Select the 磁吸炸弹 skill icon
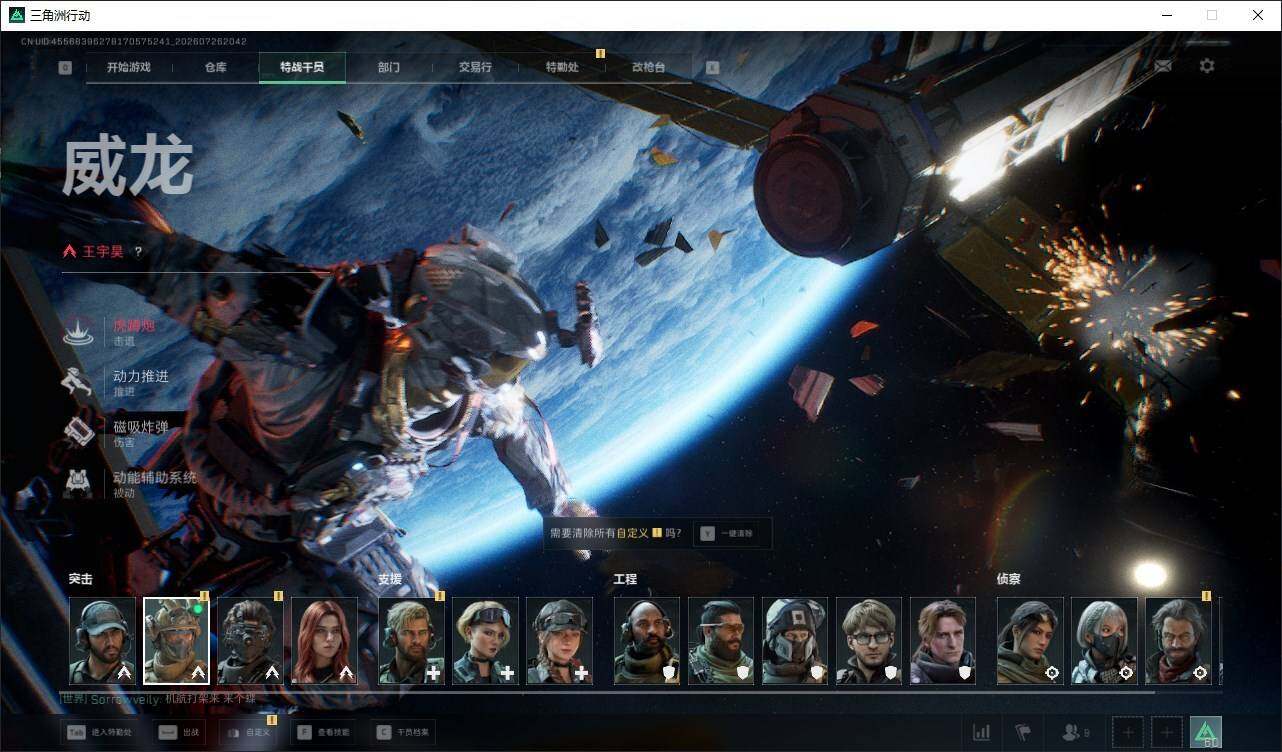Viewport: 1282px width, 752px height. tap(79, 433)
